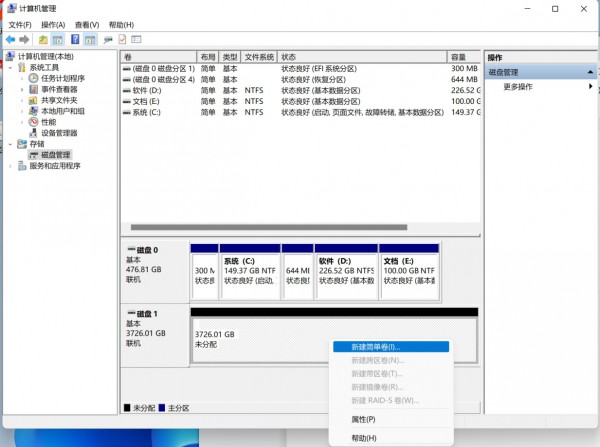Click the Forward arrow toolbar icon

pyautogui.click(x=24, y=39)
